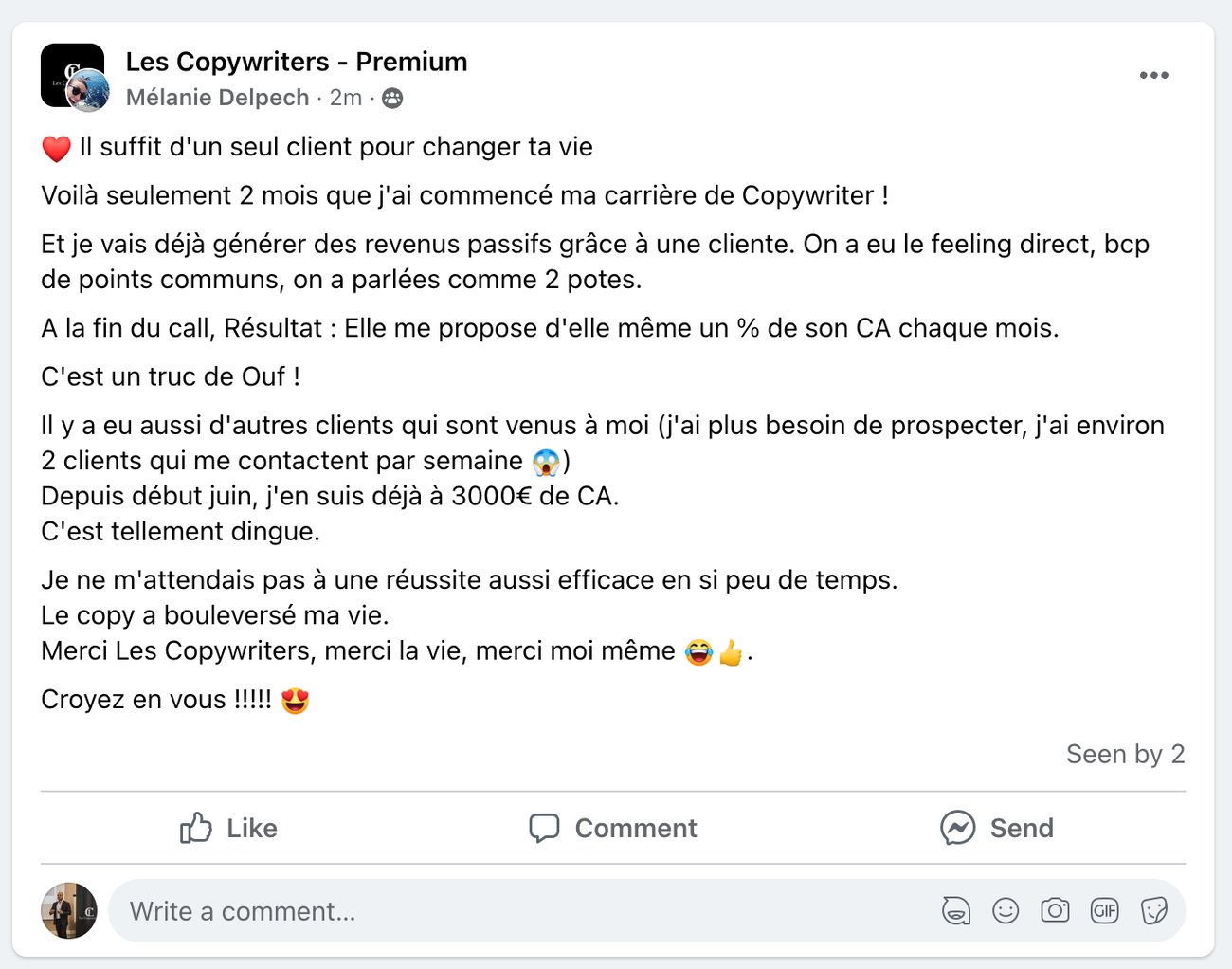The image size is (1232, 969).
Task: Visit Mélanie Delpech's profile name link
Action: 217,98
